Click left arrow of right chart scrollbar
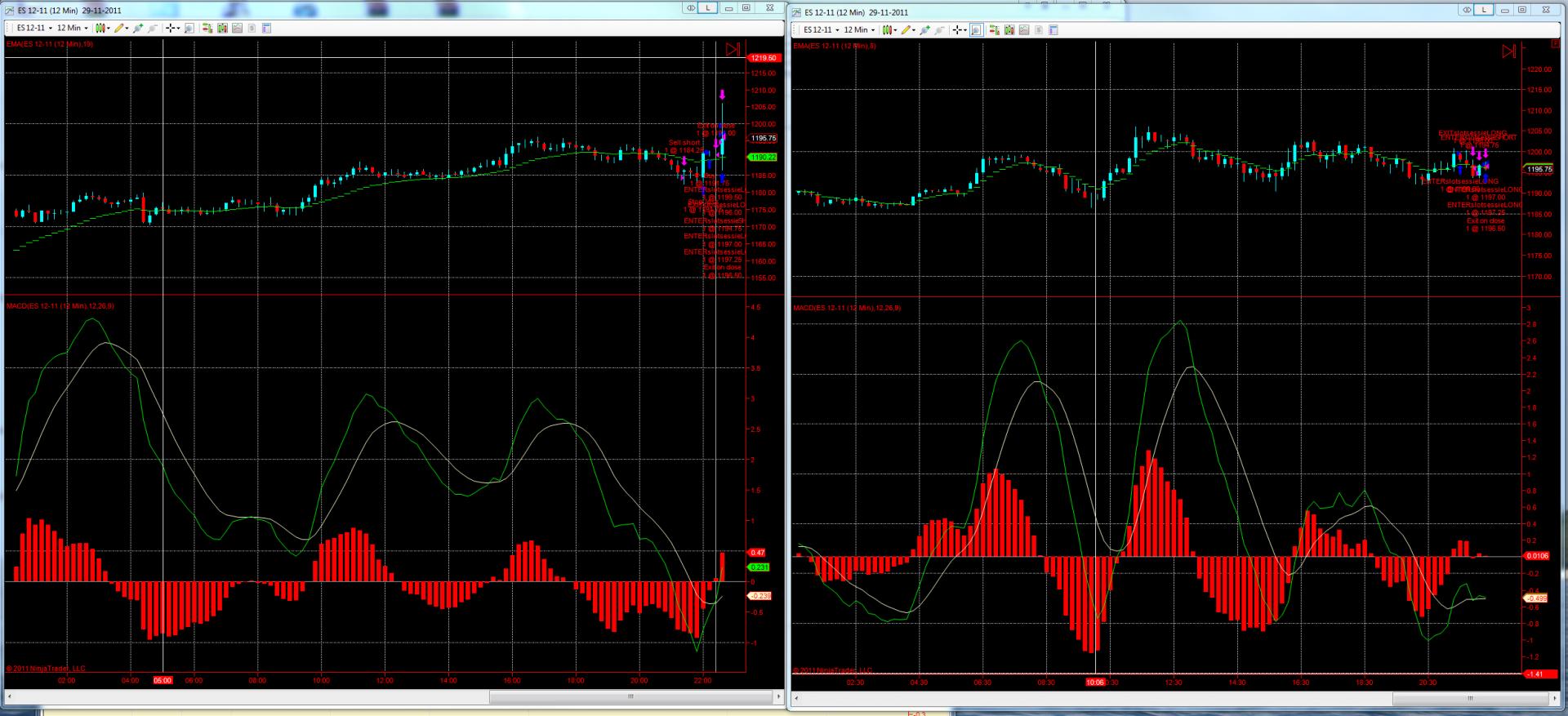The width and height of the screenshot is (1568, 716). point(797,699)
